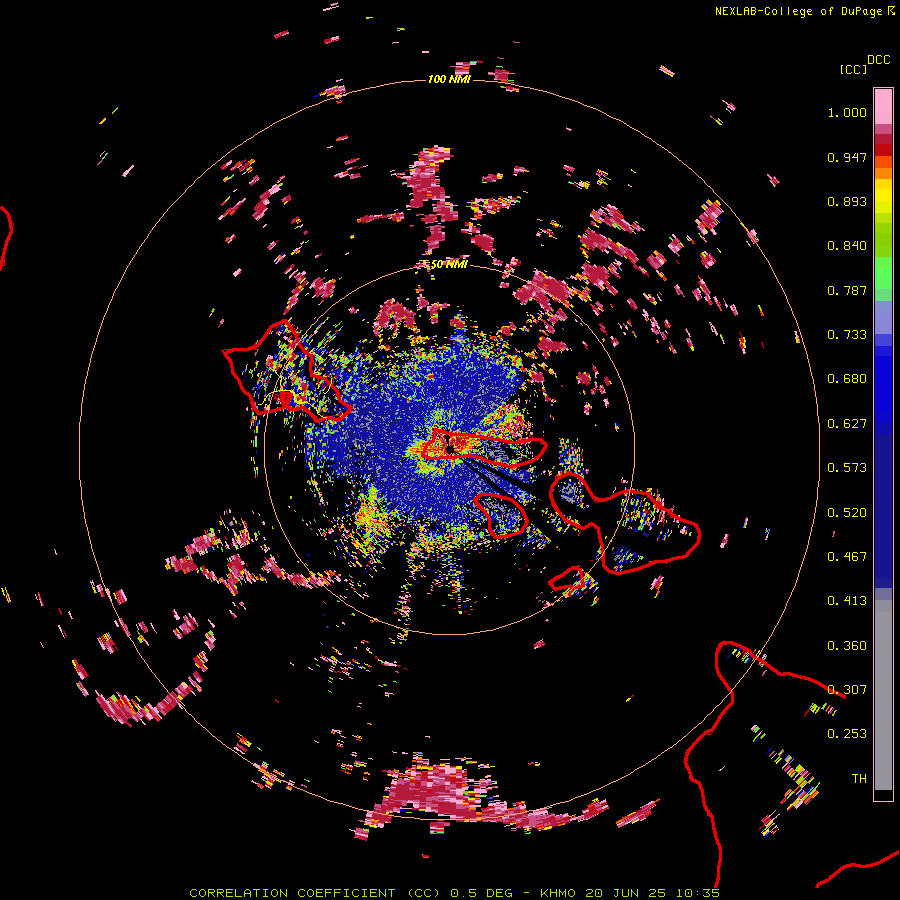Click the 0.787 legend value
The width and height of the screenshot is (900, 900).
(847, 290)
